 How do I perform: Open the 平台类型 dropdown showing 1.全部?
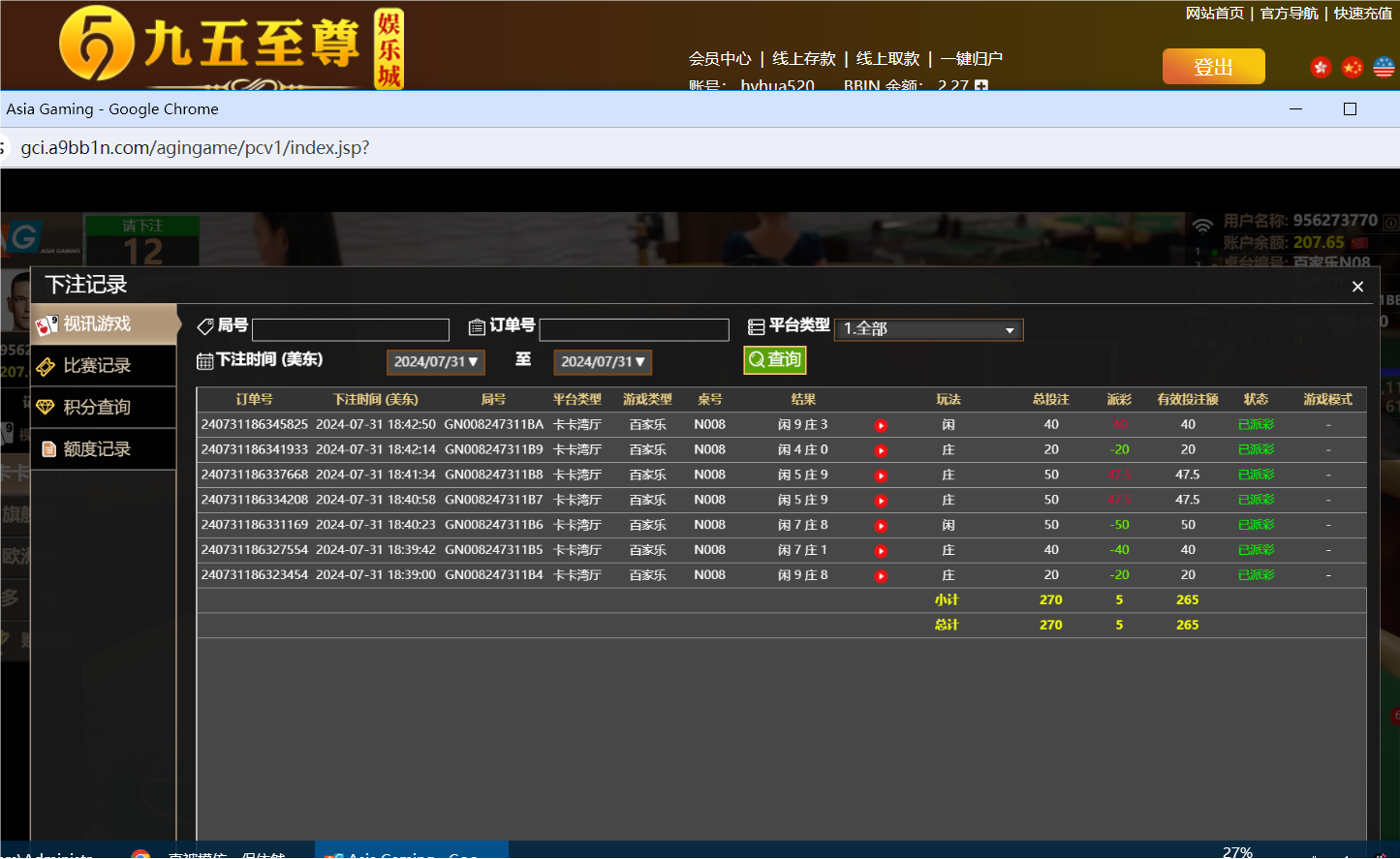point(927,329)
